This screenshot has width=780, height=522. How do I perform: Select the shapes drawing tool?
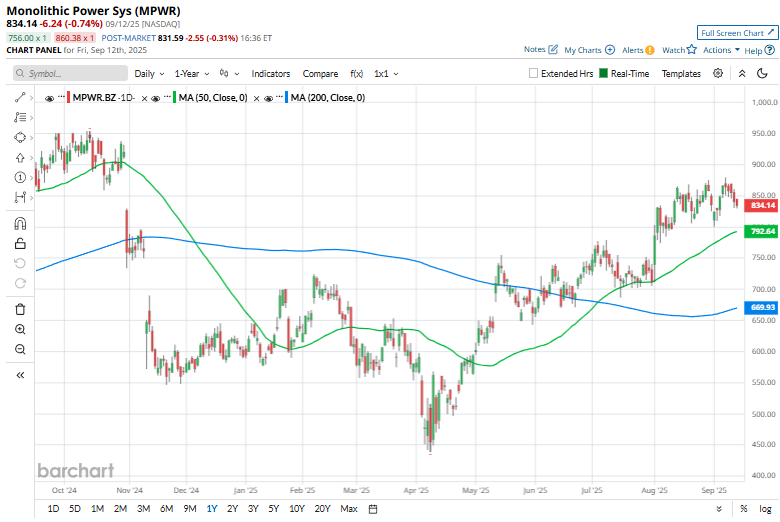tap(20, 137)
